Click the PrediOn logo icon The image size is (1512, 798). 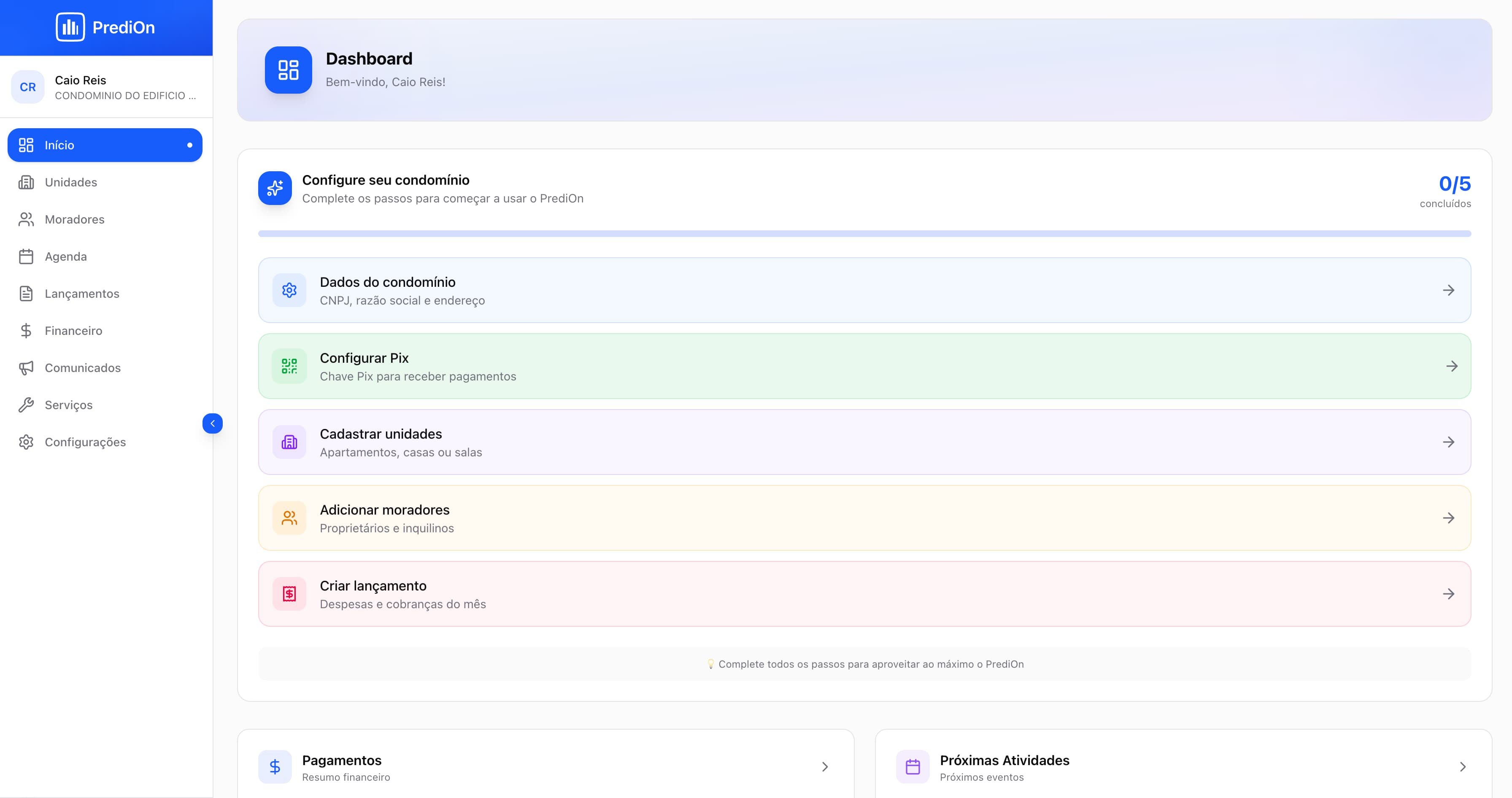[x=70, y=27]
